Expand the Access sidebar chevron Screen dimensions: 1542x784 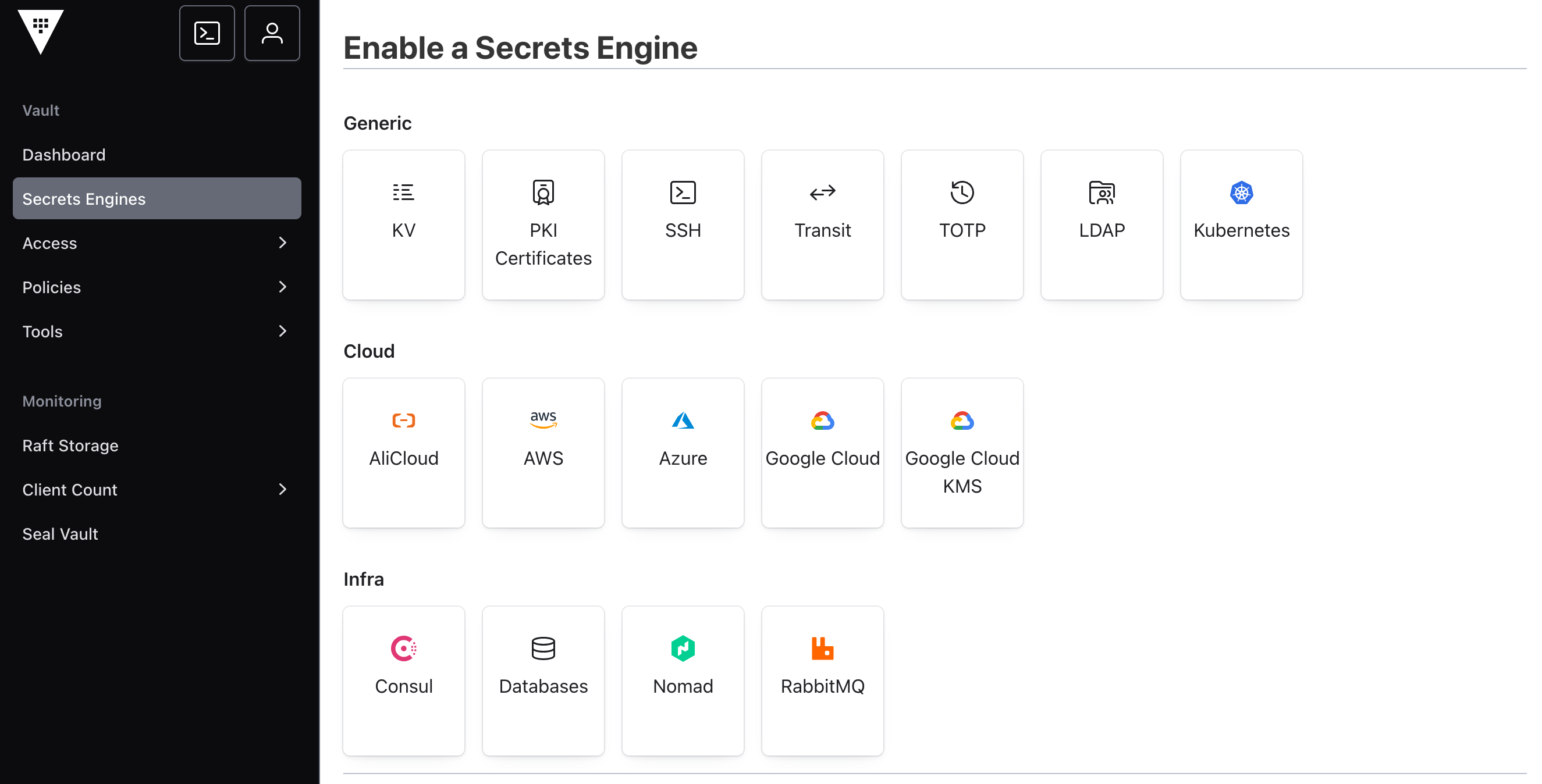coord(283,243)
